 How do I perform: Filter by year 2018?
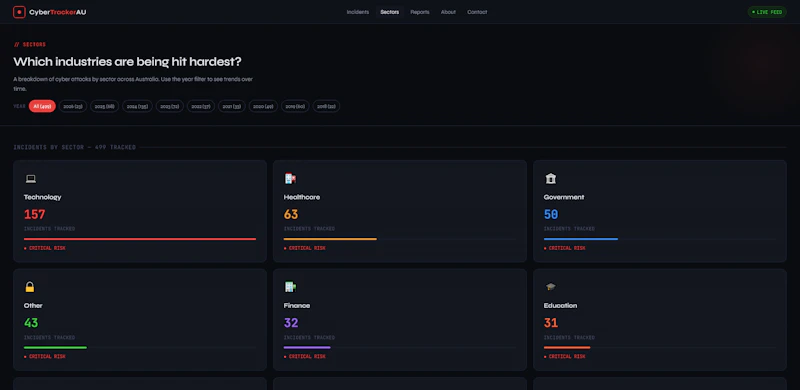click(327, 106)
